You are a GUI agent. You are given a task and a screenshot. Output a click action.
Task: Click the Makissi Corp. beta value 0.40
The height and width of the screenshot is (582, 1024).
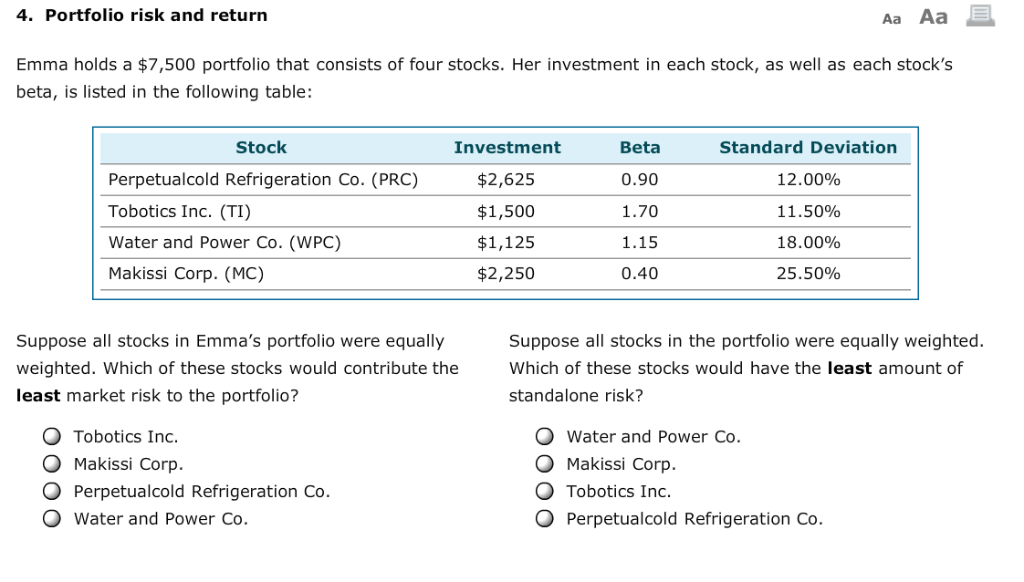639,273
